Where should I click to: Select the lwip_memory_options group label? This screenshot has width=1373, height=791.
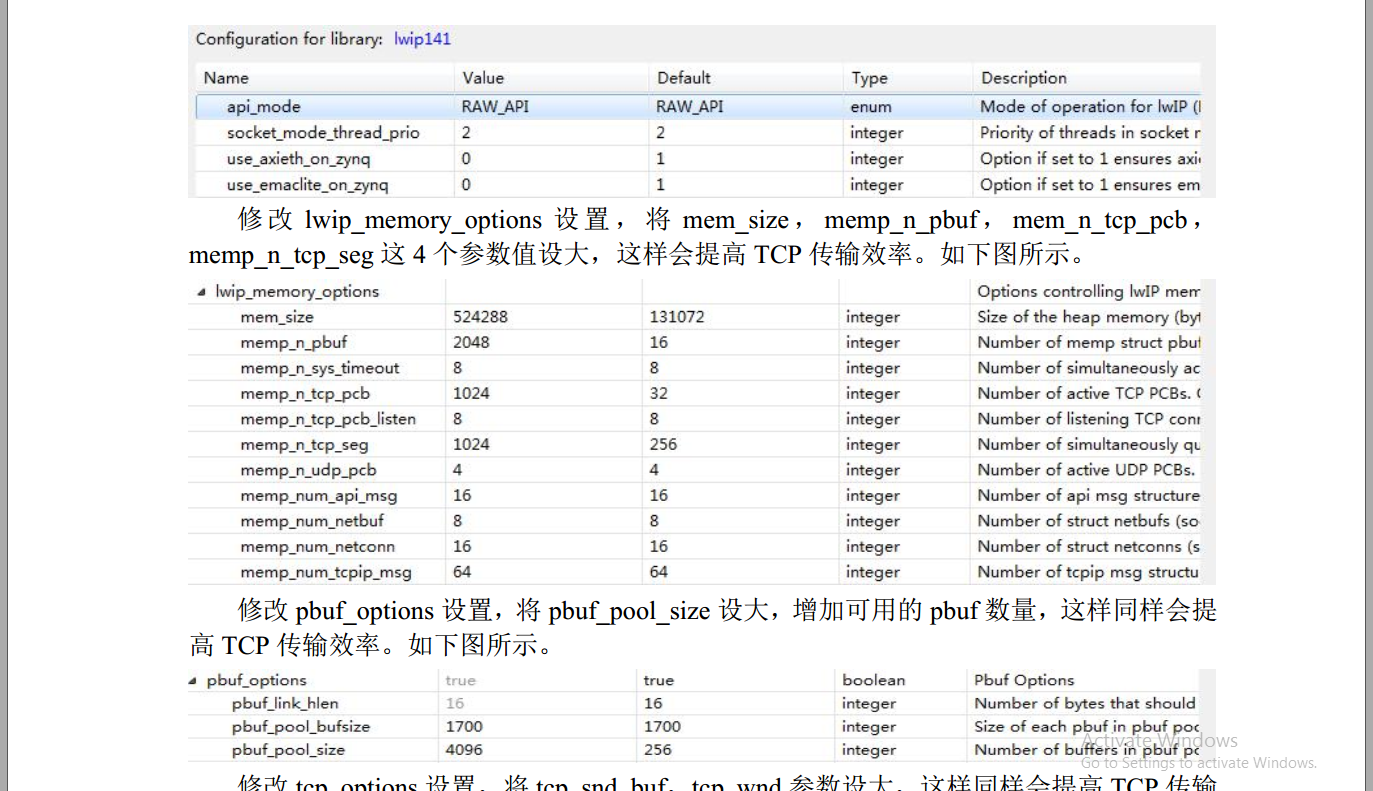pyautogui.click(x=297, y=292)
